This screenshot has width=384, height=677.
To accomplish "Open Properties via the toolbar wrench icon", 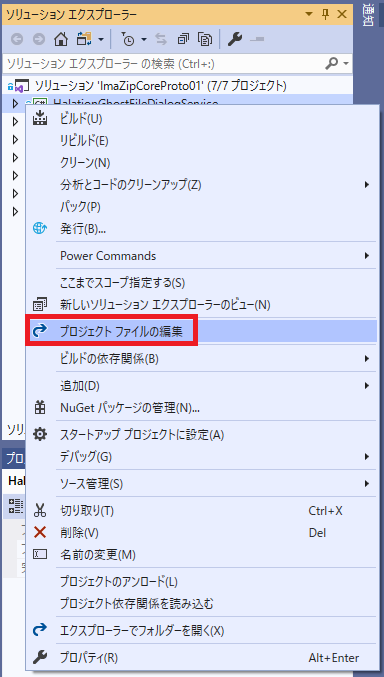I will pyautogui.click(x=235, y=39).
